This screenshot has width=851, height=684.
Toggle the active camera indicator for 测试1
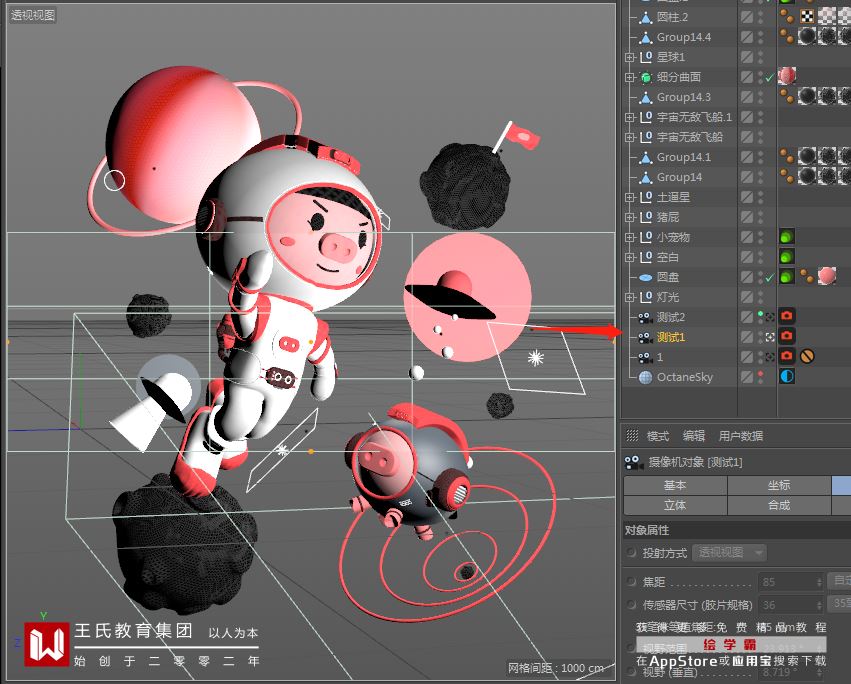pyautogui.click(x=770, y=338)
